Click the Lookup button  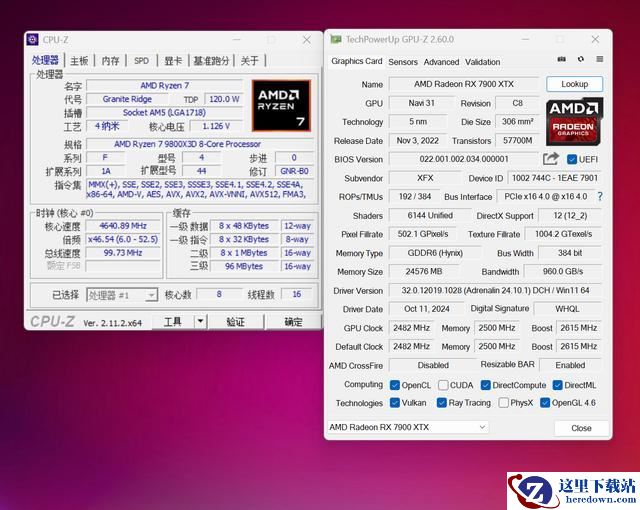point(574,84)
